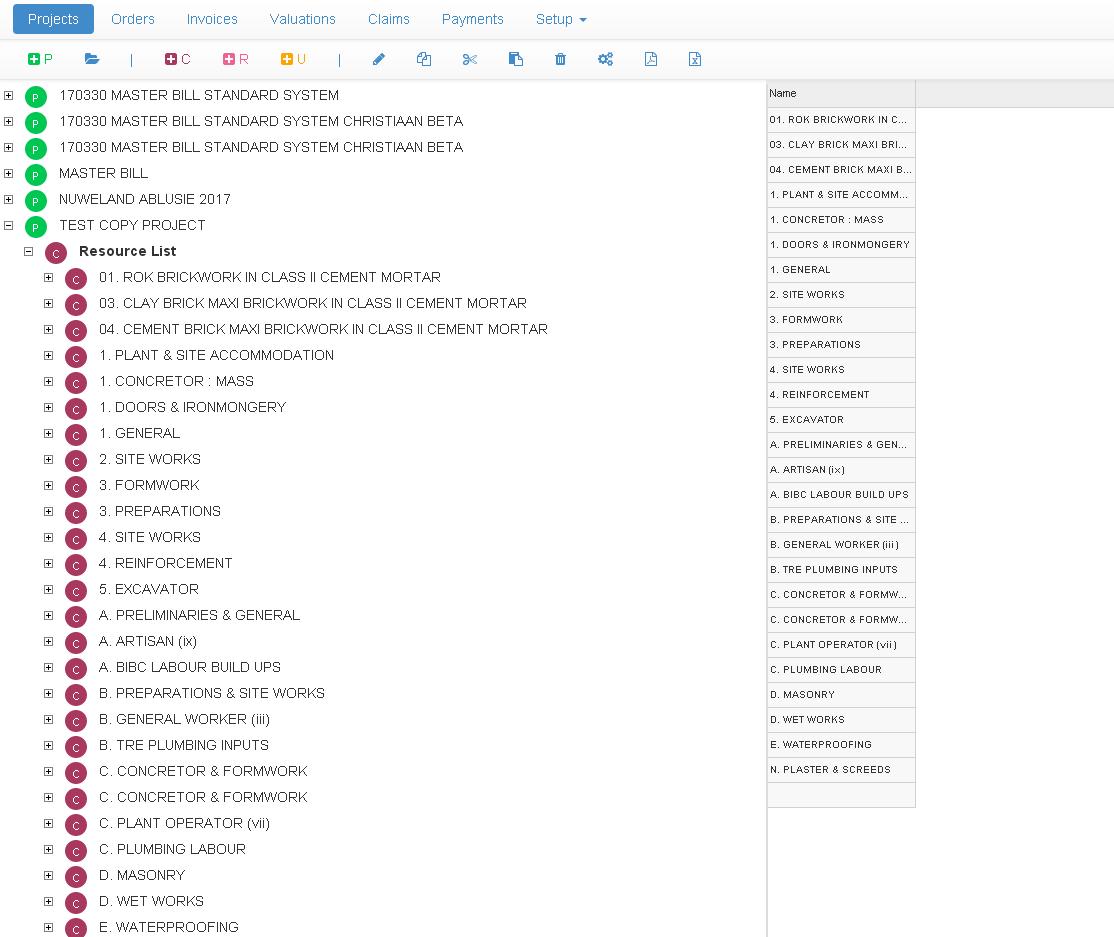This screenshot has width=1114, height=937.
Task: Click the C icon beside E. WATERPROOFING
Action: click(75, 928)
